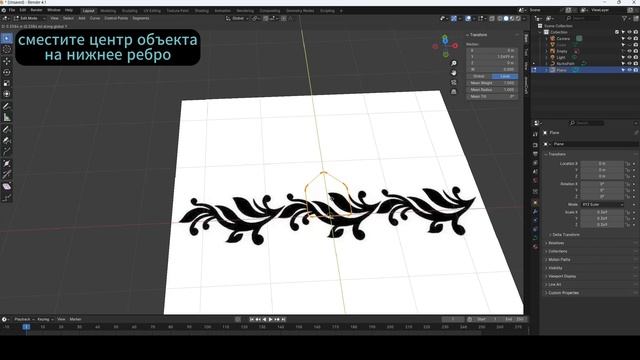The image size is (640, 360).
Task: Expand the Custom Properties panel
Action: pos(562,293)
